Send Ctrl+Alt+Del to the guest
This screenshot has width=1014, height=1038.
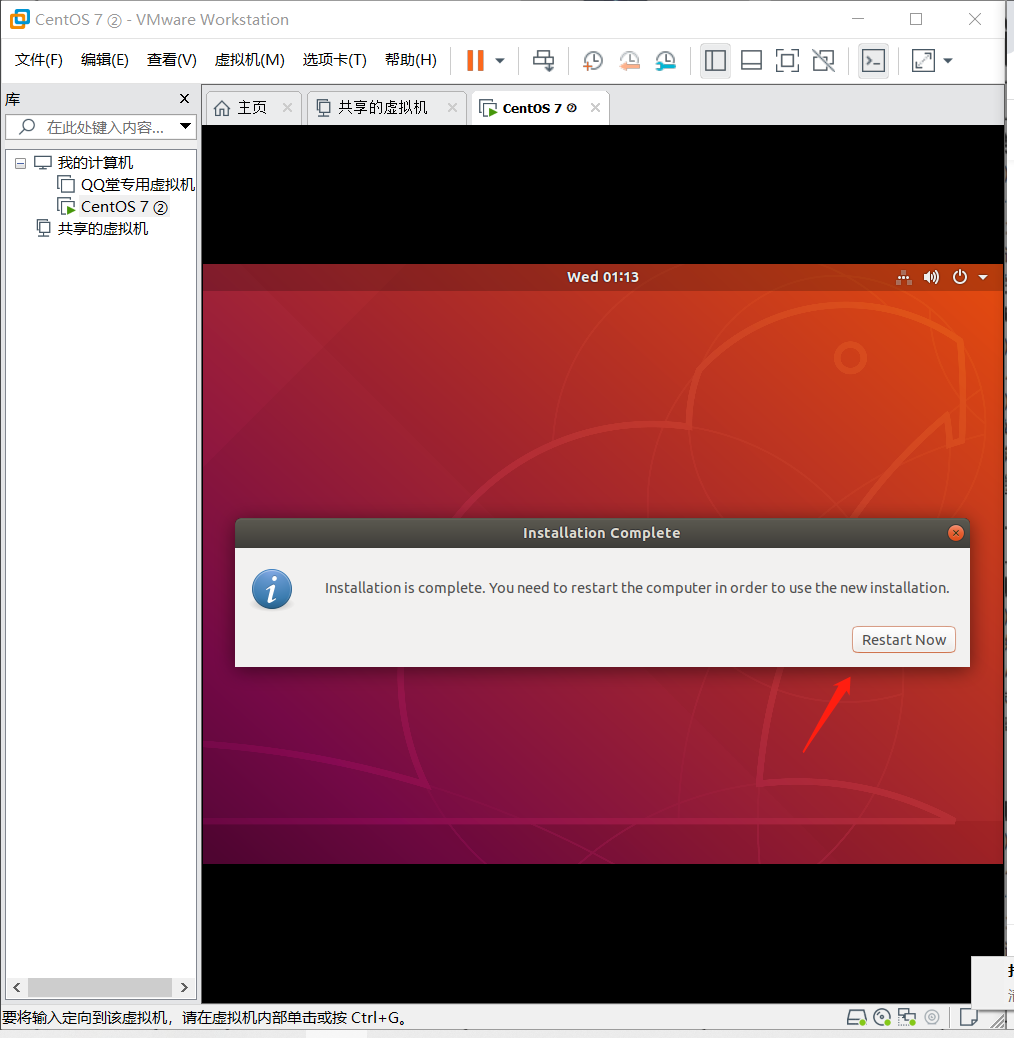click(x=545, y=60)
